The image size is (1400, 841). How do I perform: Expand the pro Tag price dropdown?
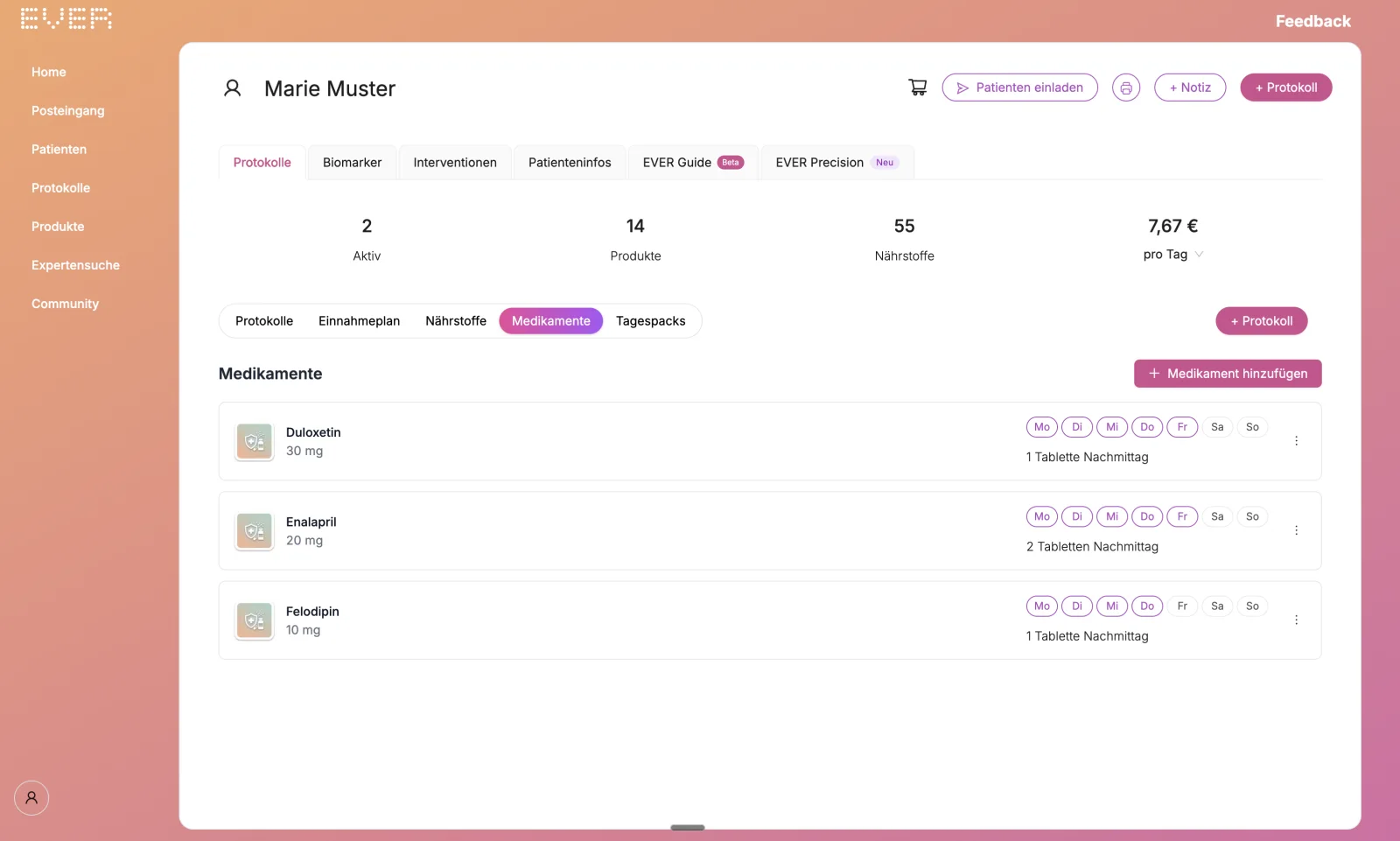(1173, 255)
